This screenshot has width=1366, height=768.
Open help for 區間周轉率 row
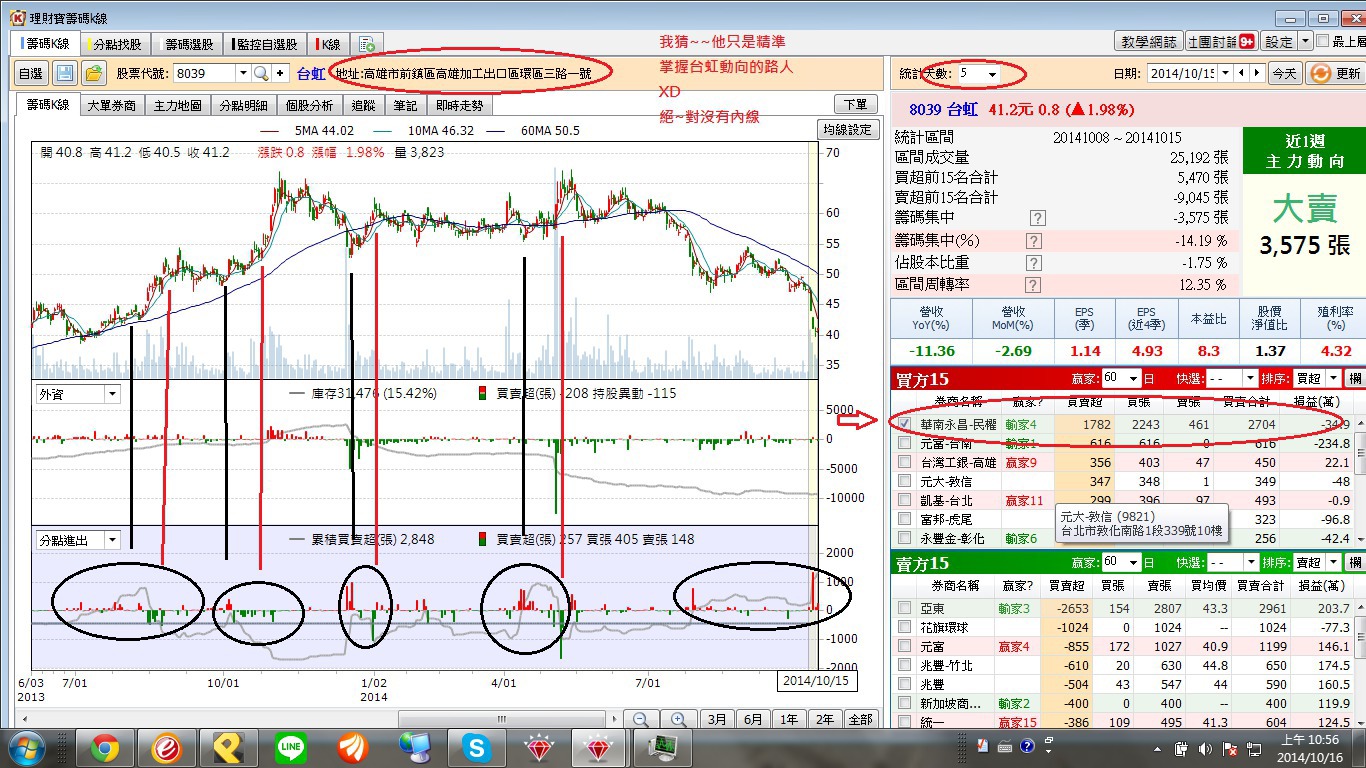1034,285
